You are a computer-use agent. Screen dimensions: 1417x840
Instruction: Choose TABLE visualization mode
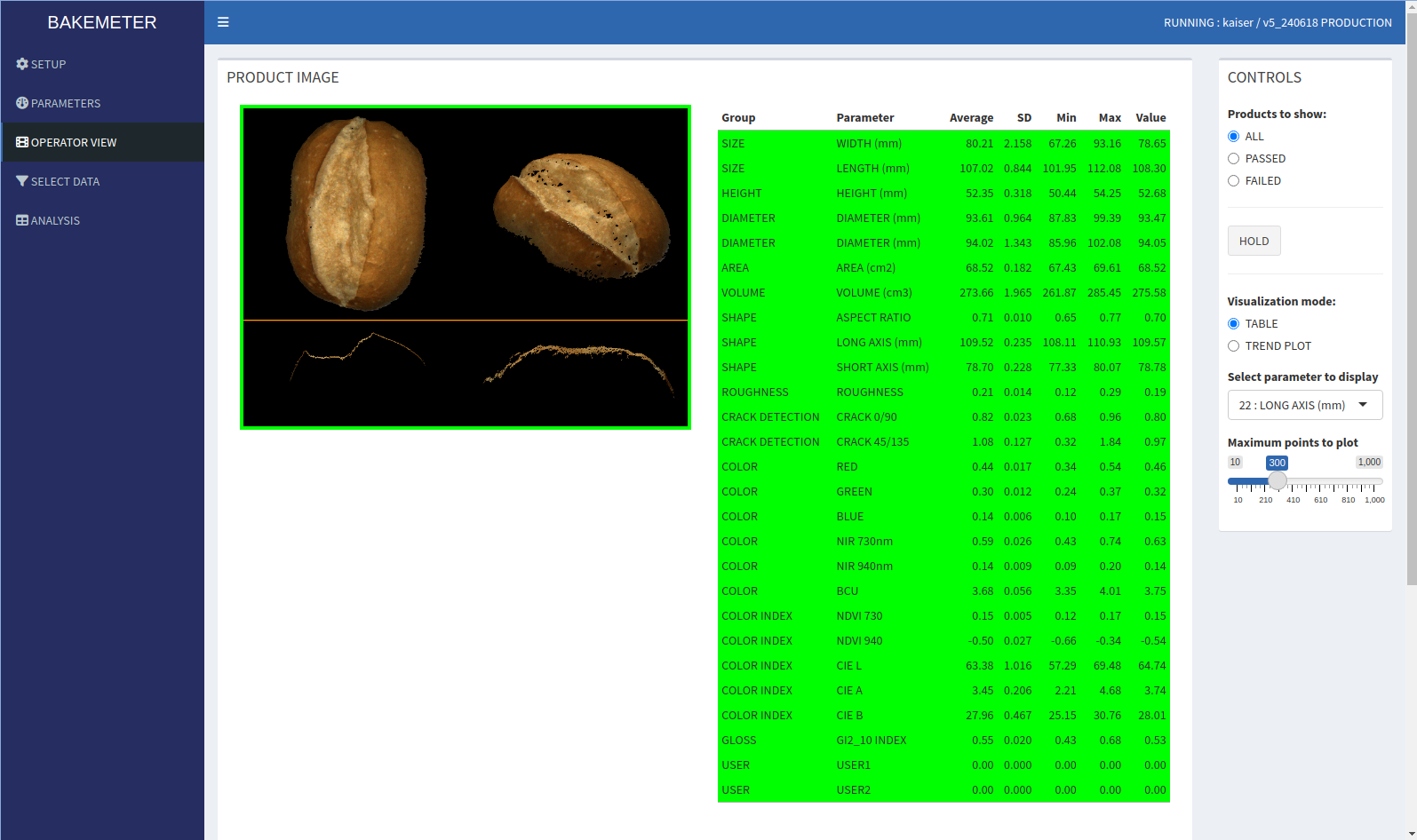pyautogui.click(x=1233, y=324)
